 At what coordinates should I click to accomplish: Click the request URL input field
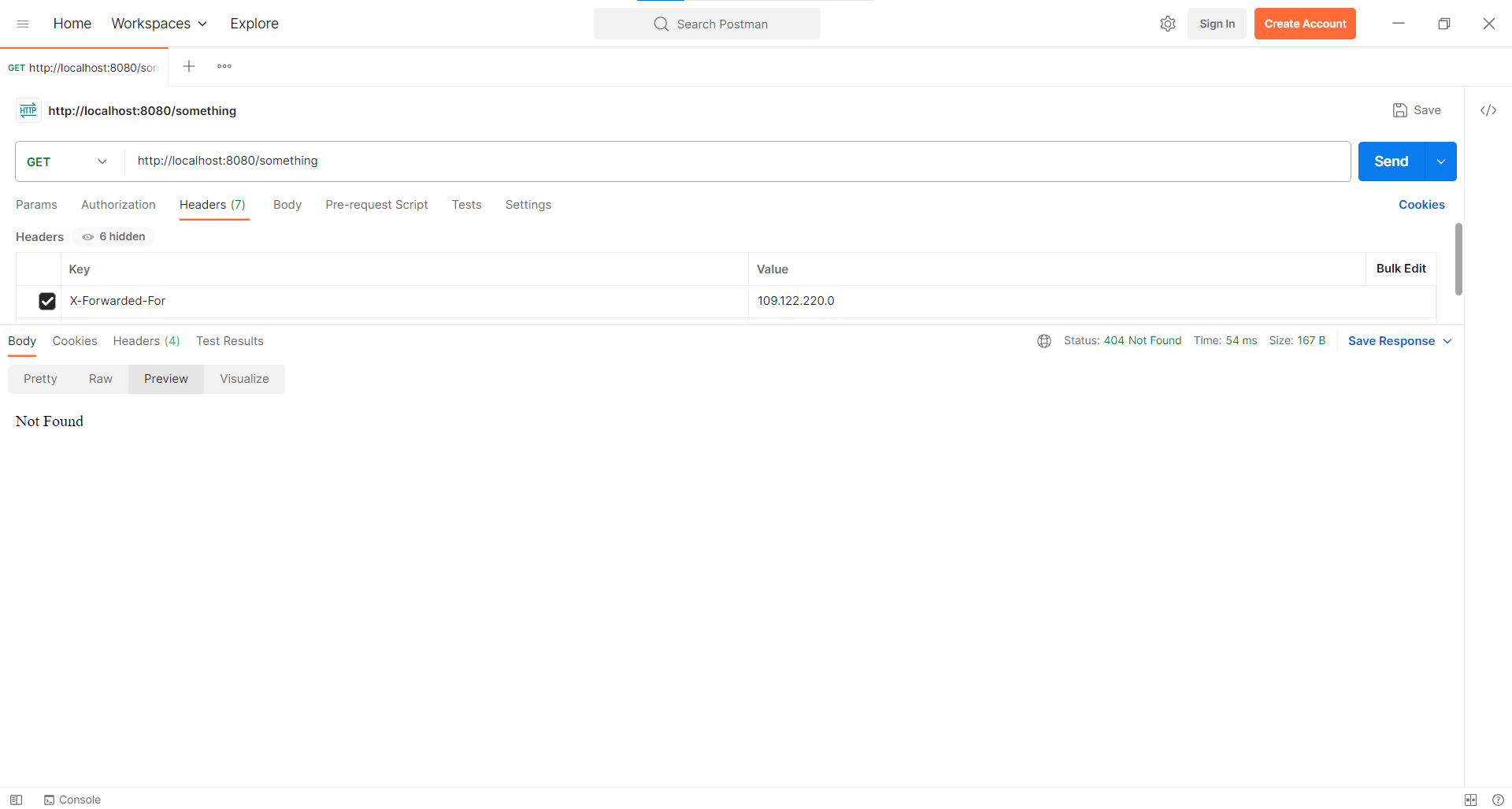coord(737,161)
